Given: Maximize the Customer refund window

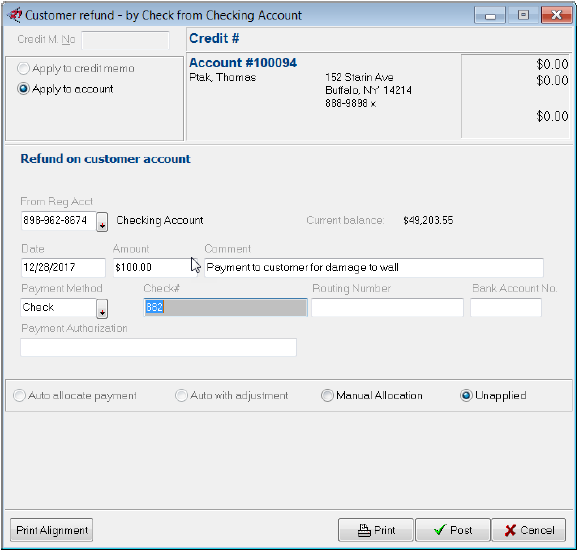Looking at the screenshot, I should (523, 15).
